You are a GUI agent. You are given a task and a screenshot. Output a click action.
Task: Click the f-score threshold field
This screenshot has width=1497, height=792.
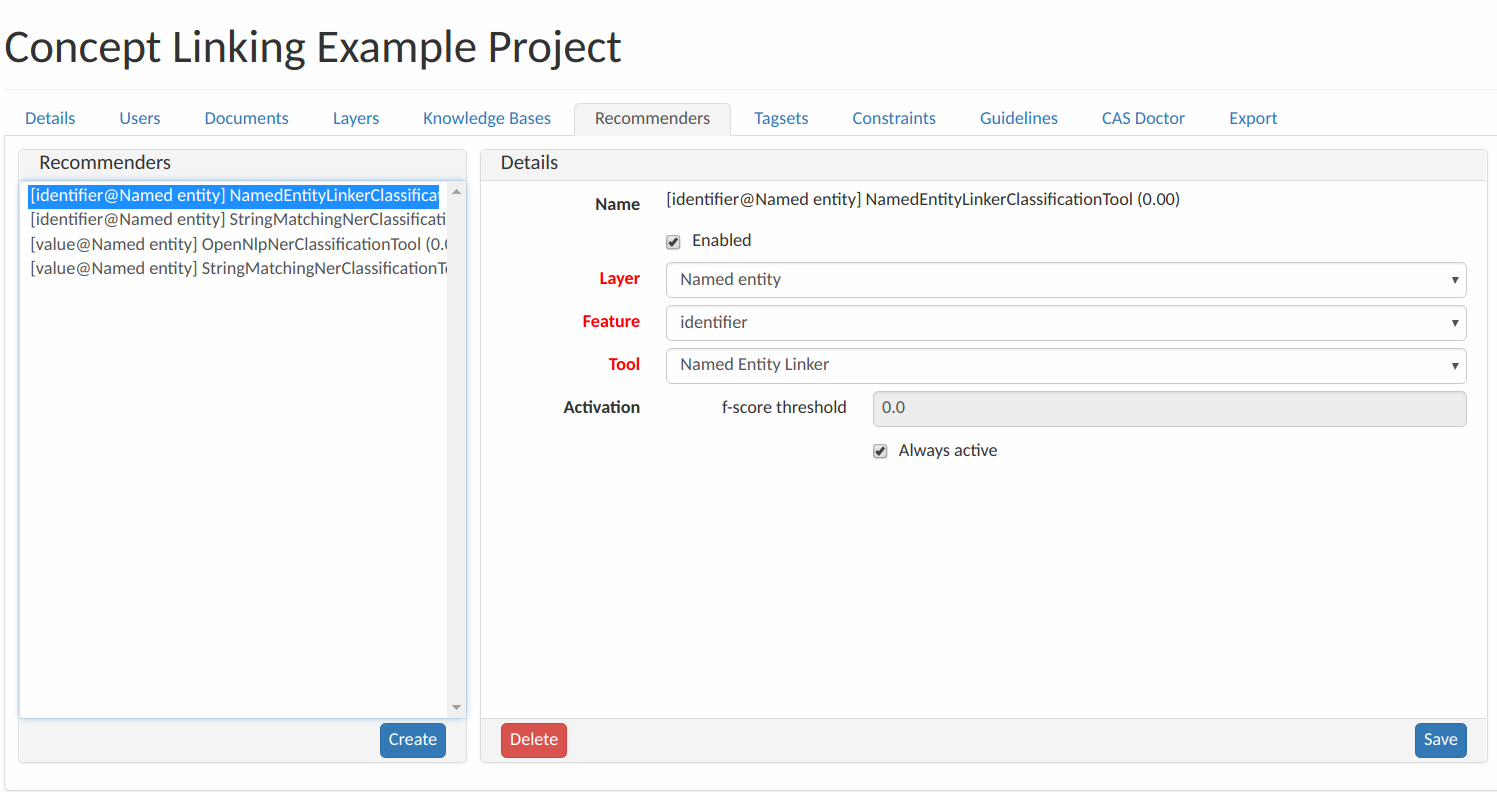[x=1170, y=408]
